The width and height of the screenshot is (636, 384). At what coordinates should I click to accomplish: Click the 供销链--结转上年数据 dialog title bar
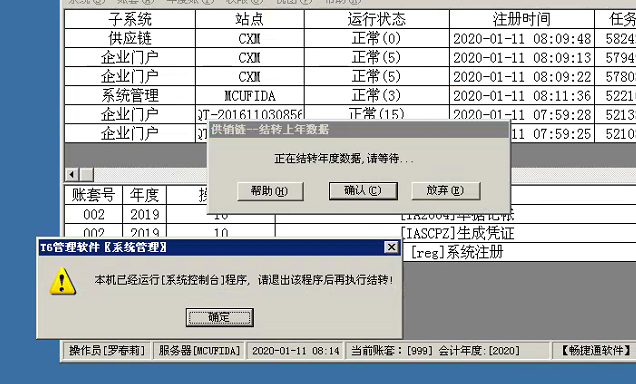[x=358, y=129]
